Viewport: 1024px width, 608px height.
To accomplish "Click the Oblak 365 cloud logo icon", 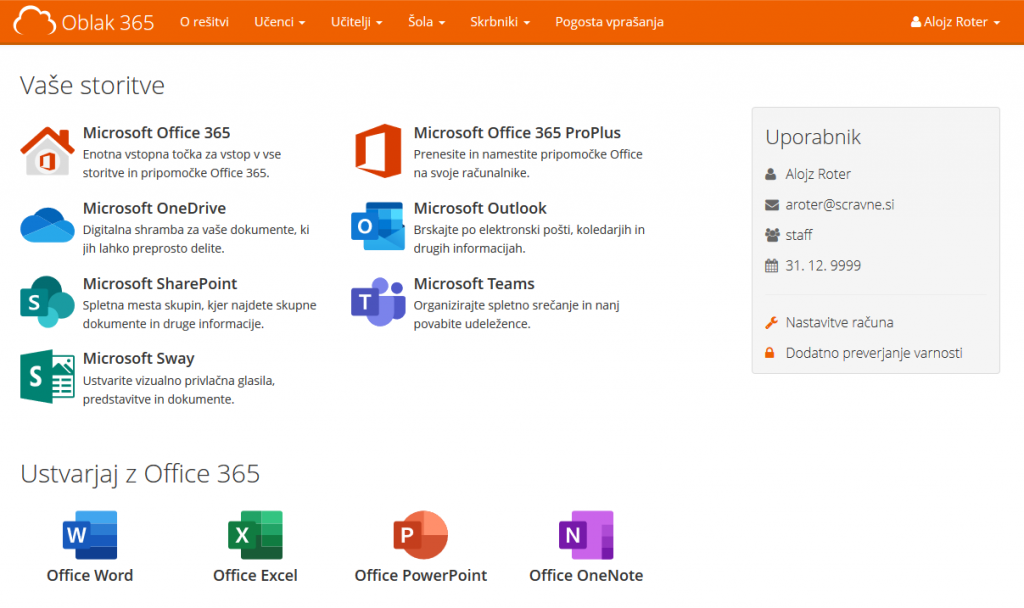I will point(34,22).
